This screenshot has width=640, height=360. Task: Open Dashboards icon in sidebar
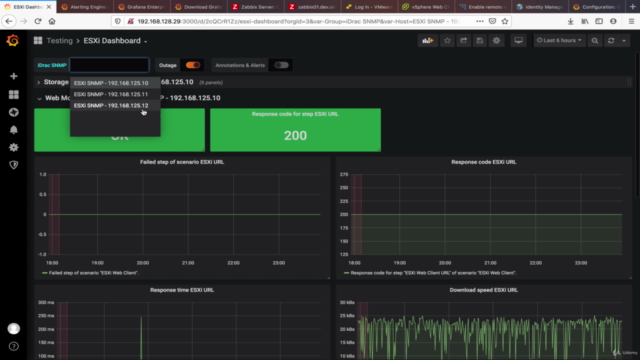pyautogui.click(x=13, y=95)
